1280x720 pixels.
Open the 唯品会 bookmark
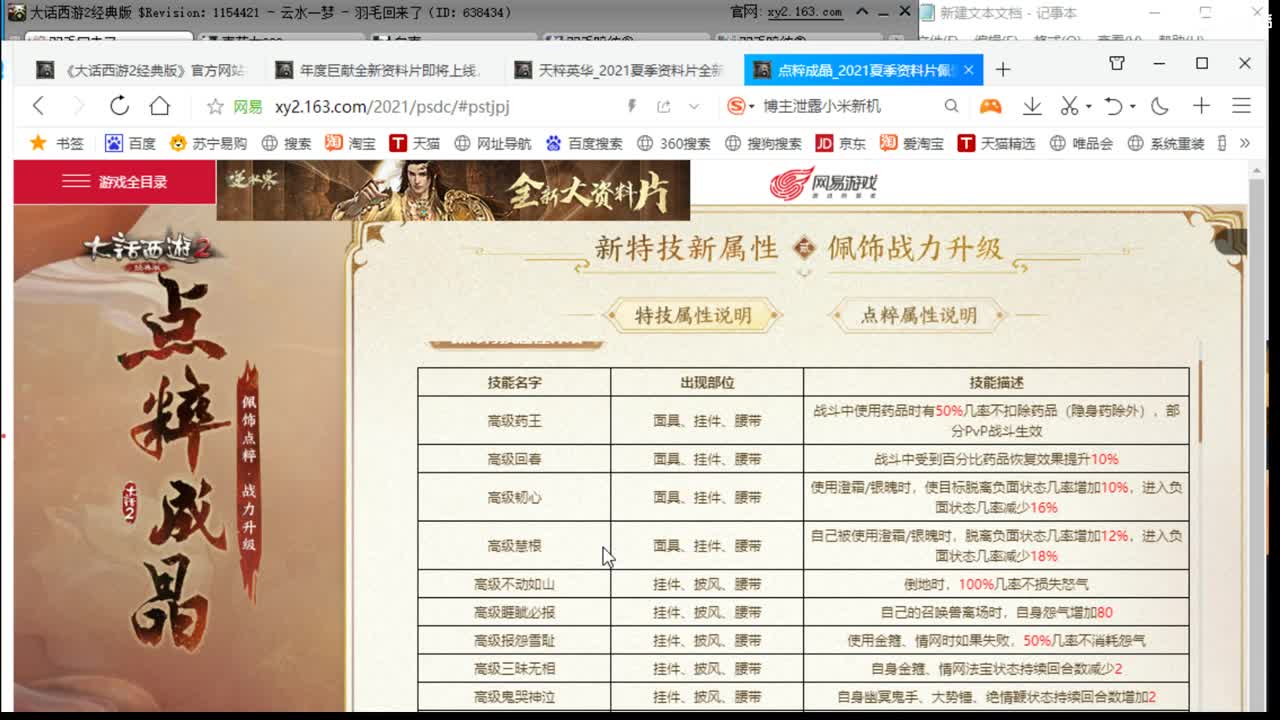point(1082,143)
